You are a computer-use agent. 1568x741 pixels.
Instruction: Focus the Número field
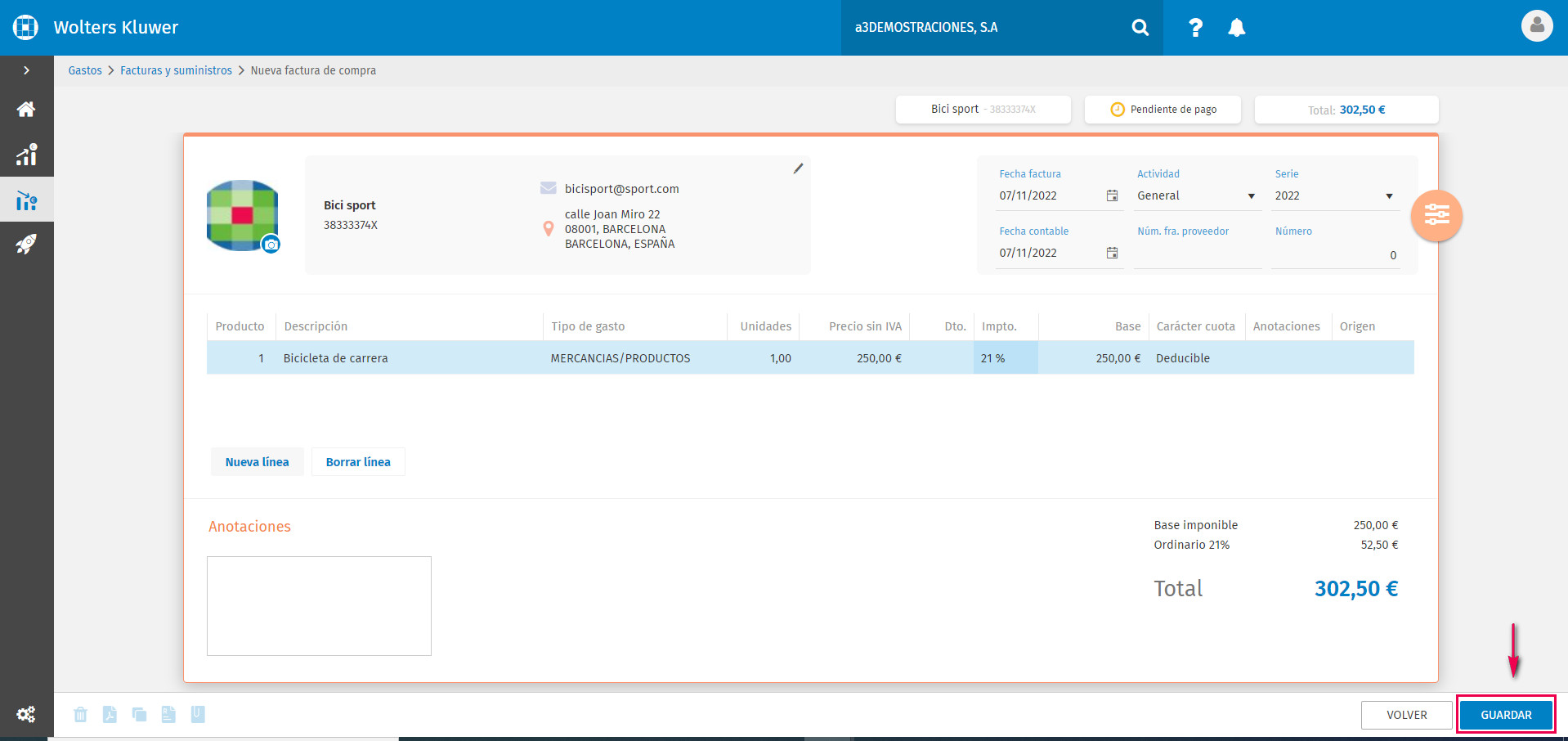(x=1336, y=255)
